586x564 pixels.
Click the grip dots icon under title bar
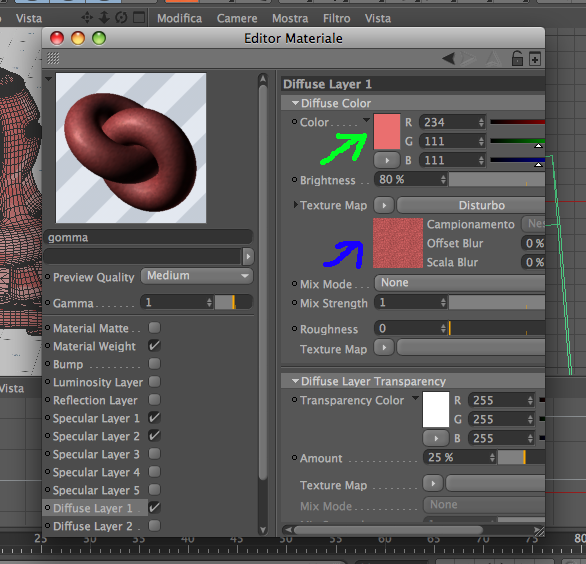tap(53, 58)
